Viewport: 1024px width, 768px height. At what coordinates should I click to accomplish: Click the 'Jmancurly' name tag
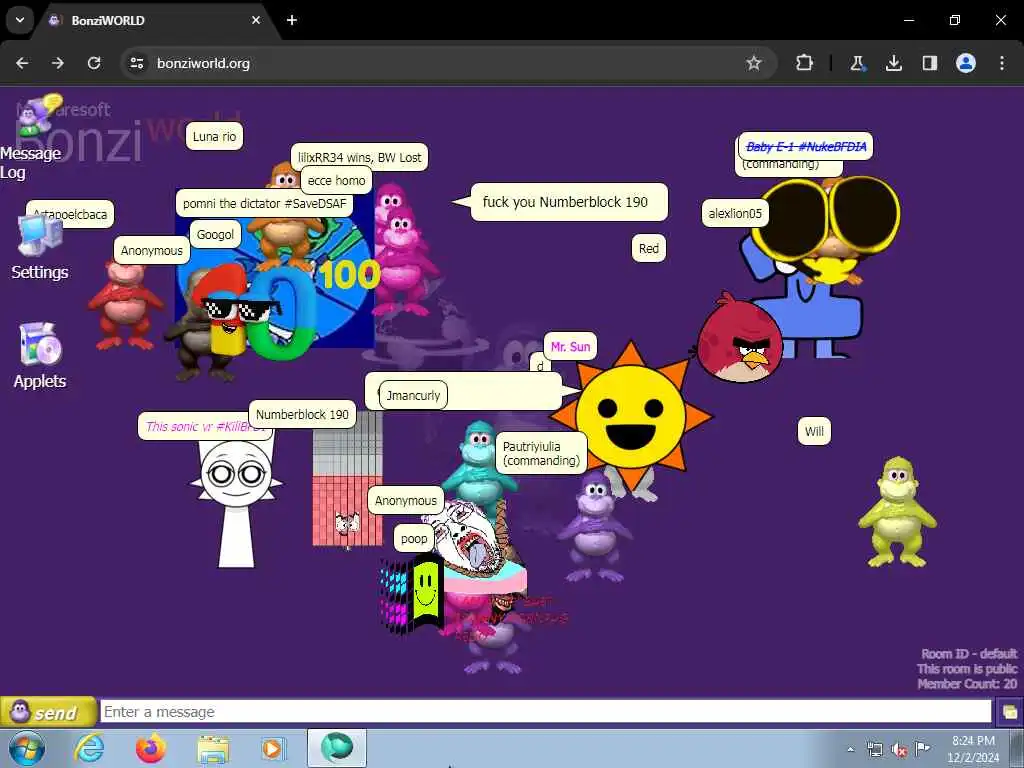(413, 395)
